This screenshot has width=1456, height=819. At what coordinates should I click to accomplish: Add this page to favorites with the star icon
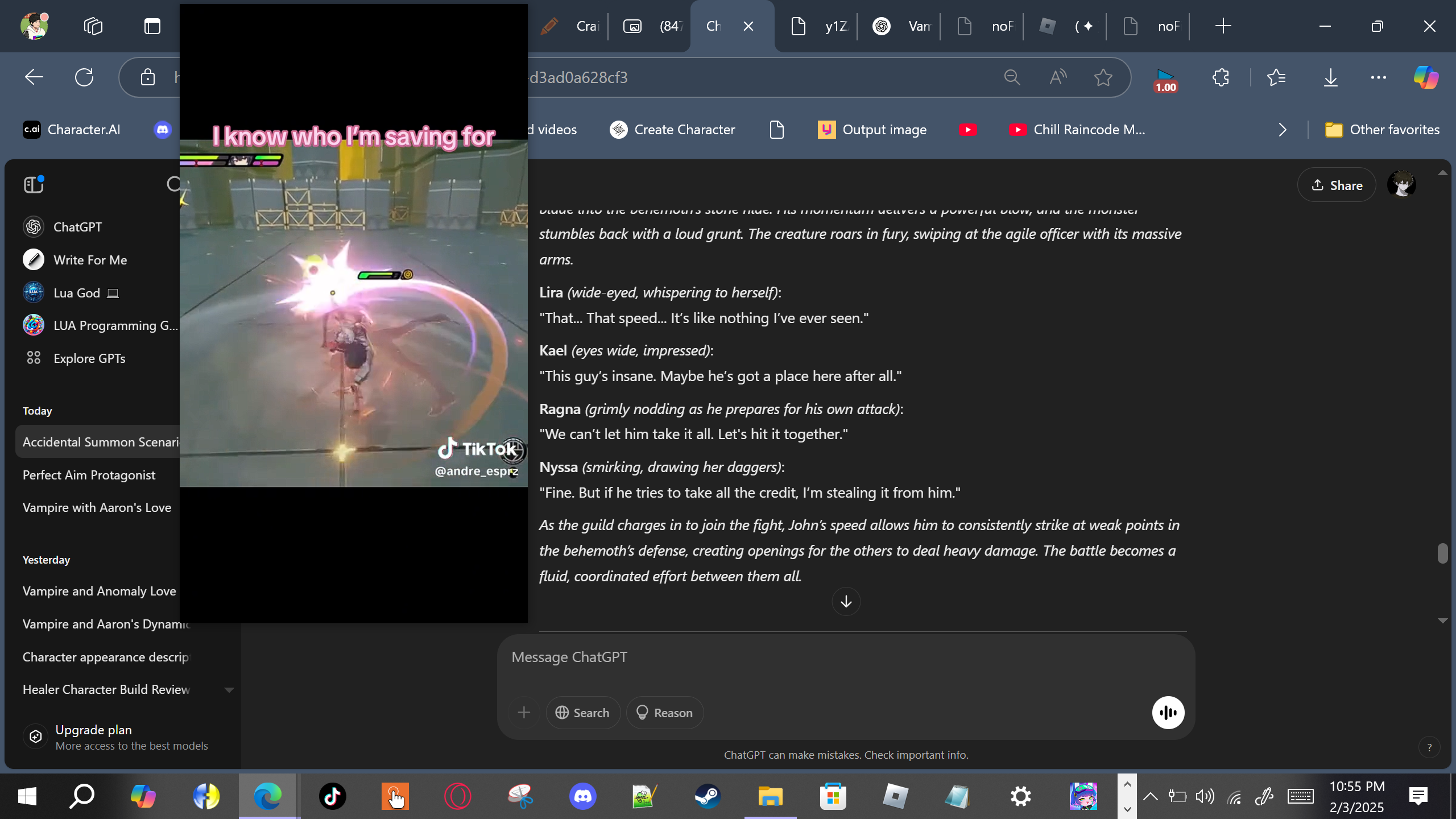coord(1103,77)
